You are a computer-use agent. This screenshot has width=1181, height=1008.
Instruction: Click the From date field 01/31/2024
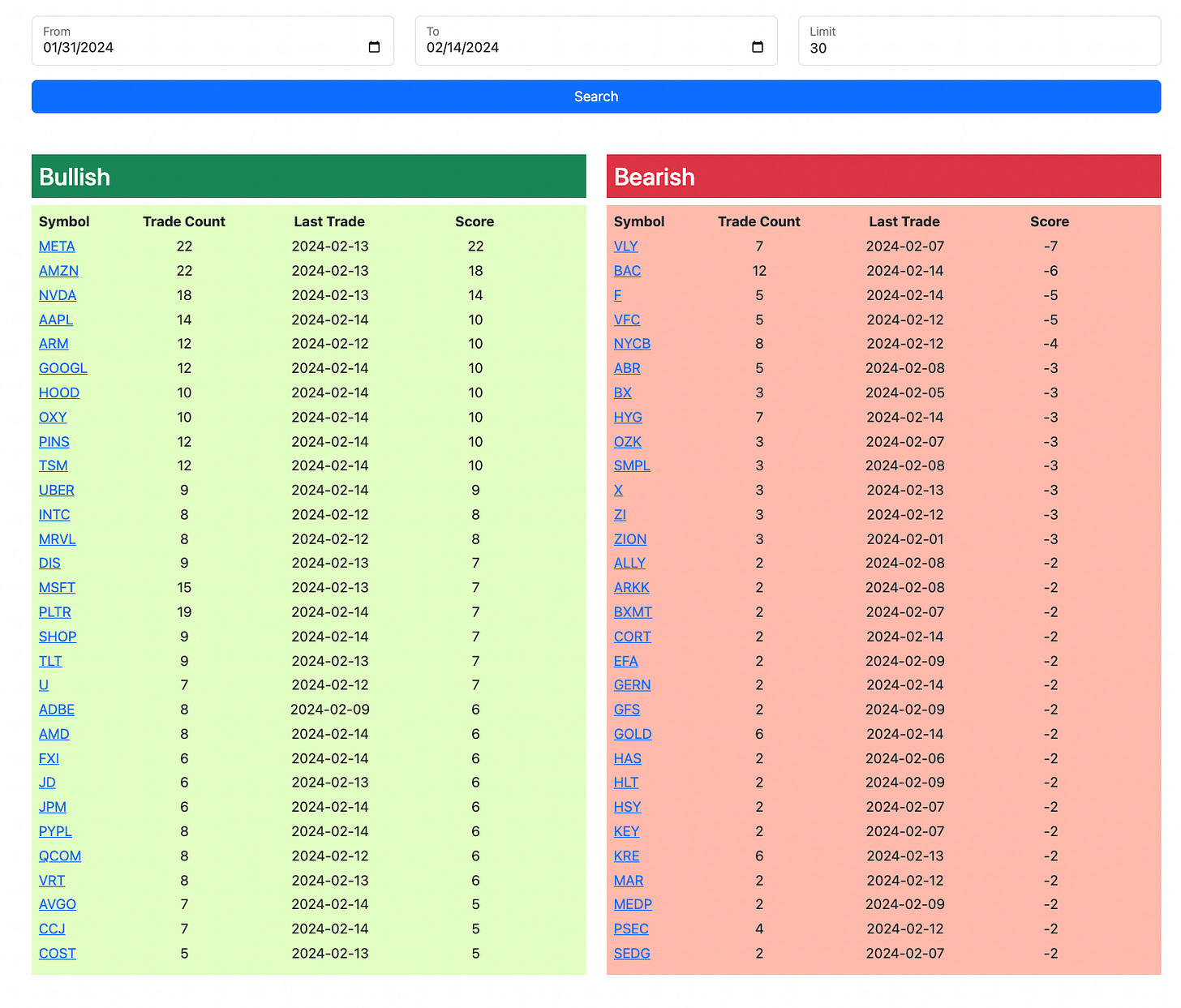coord(213,41)
